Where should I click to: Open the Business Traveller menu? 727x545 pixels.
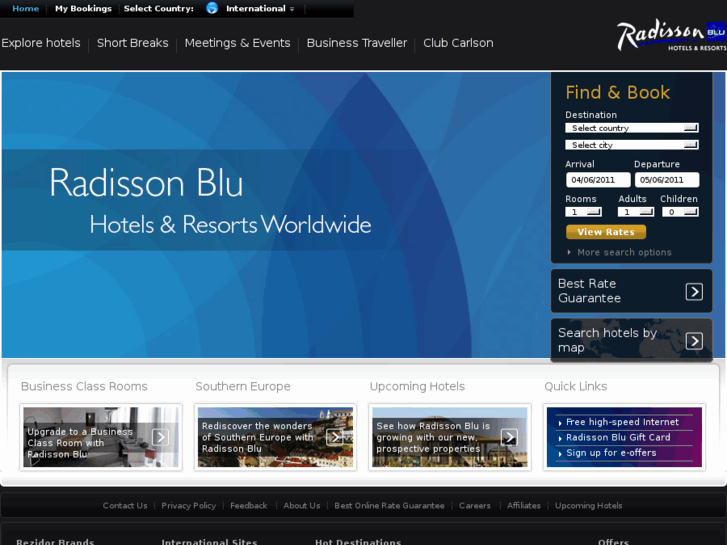(357, 43)
